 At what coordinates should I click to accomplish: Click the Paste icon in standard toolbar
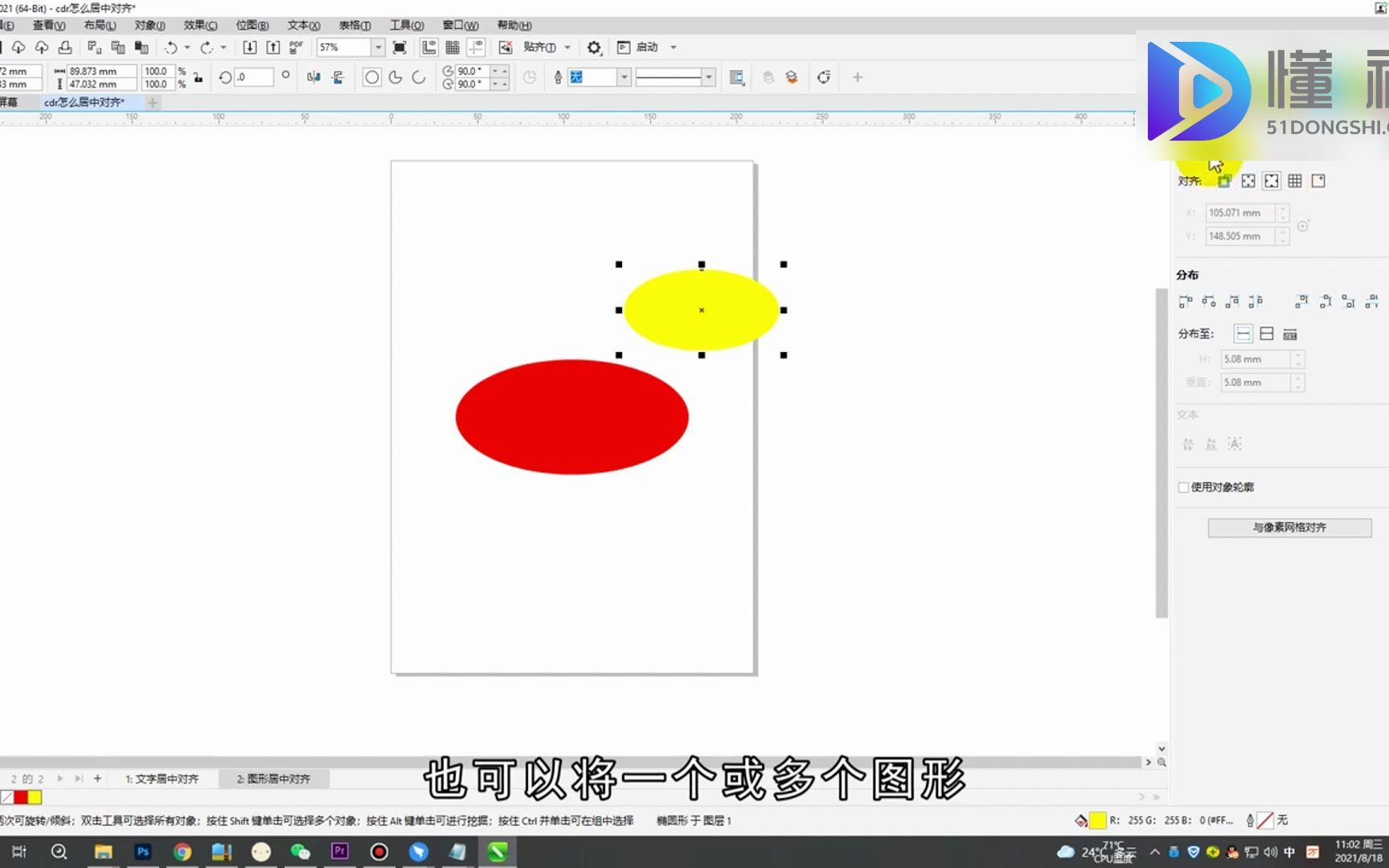coord(141,47)
